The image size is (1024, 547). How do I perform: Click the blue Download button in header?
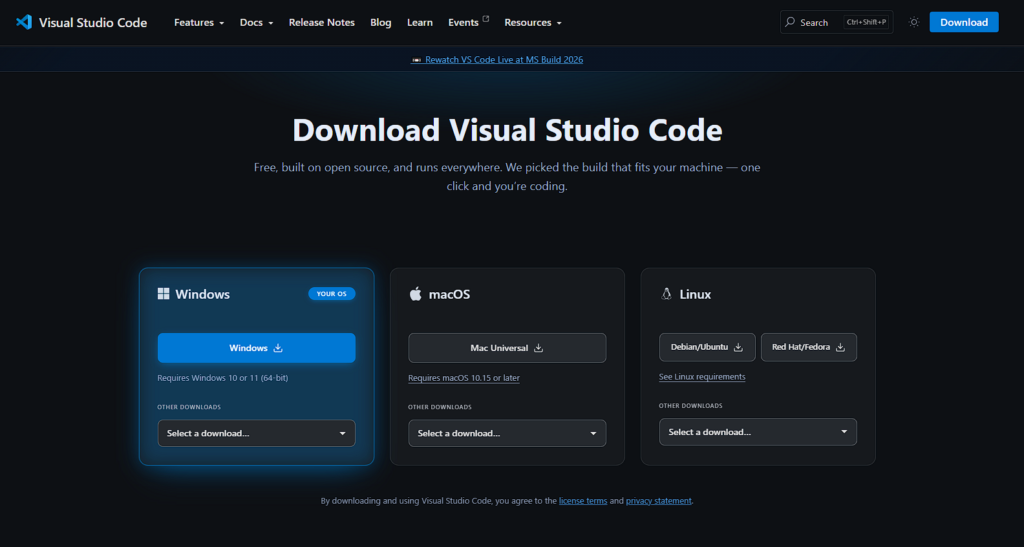tap(964, 22)
